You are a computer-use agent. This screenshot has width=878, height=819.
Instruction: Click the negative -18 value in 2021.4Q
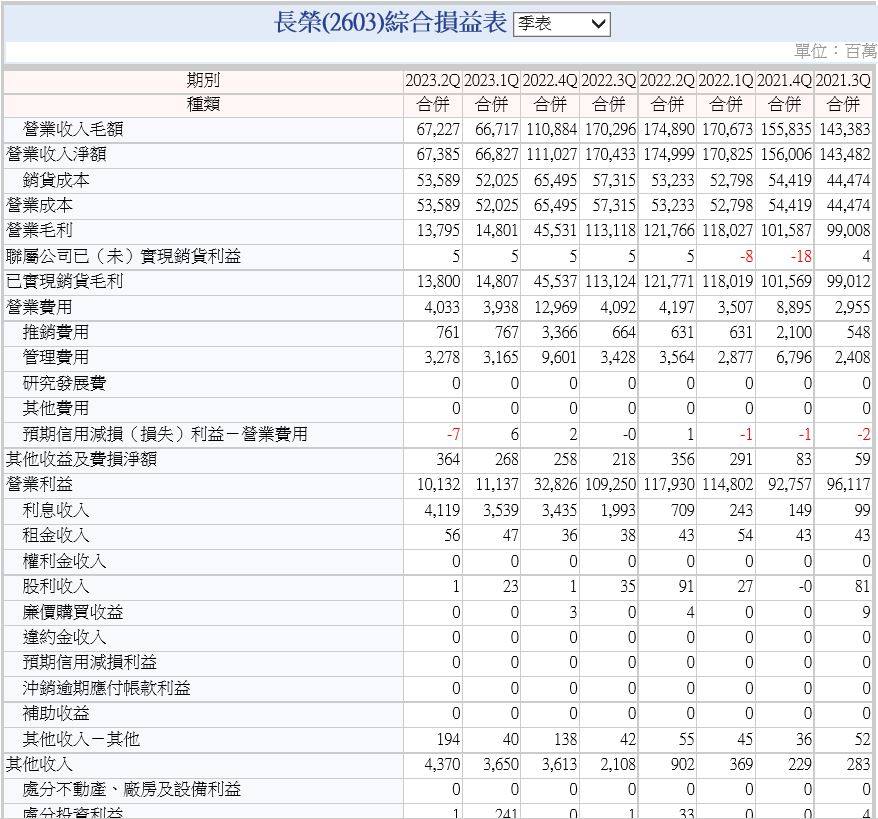tap(798, 256)
